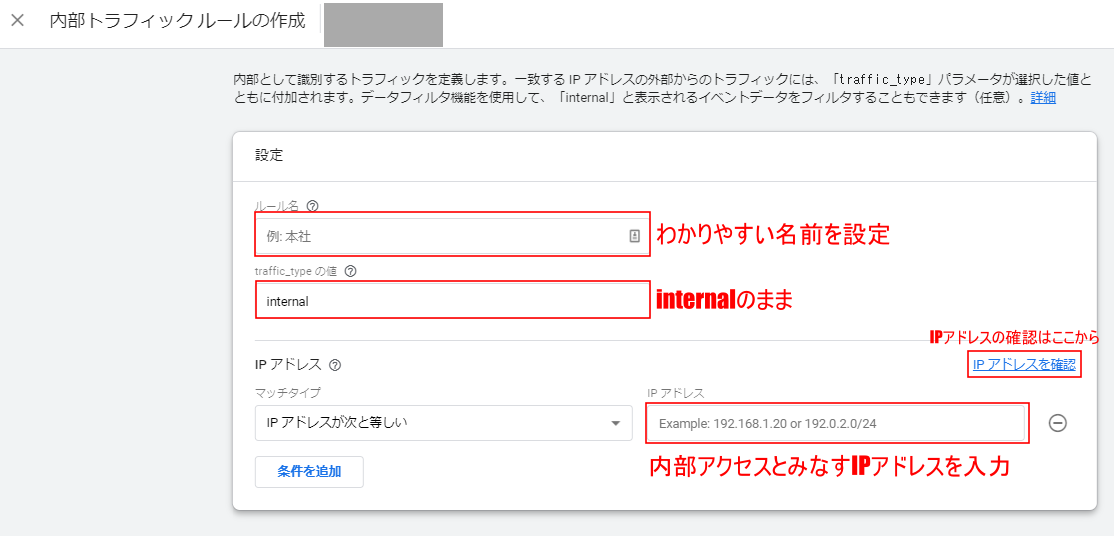Image resolution: width=1114 pixels, height=536 pixels.
Task: Click the traffic_type value field containing internal
Action: [x=451, y=301]
